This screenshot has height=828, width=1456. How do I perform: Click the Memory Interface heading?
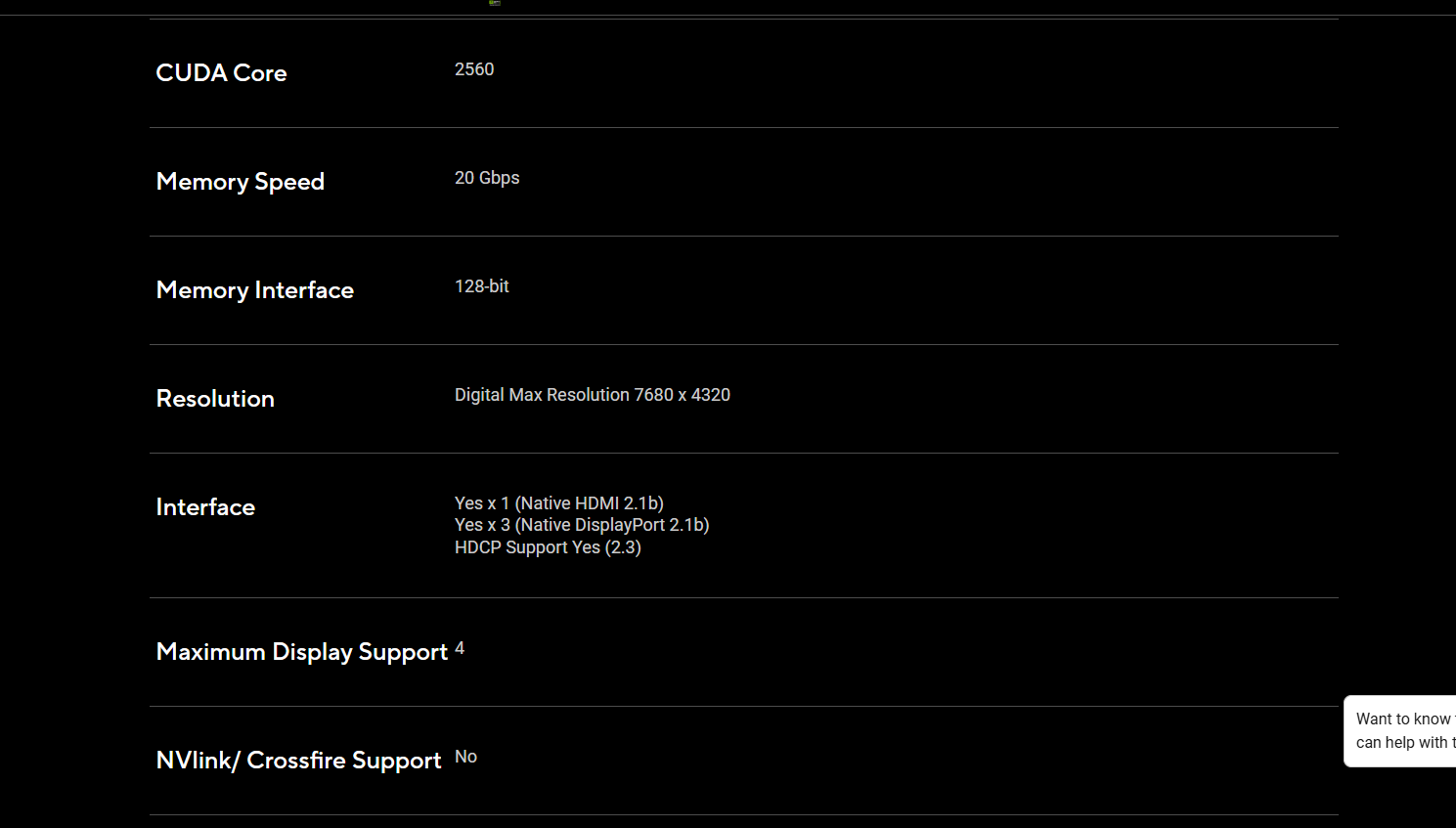tap(254, 290)
